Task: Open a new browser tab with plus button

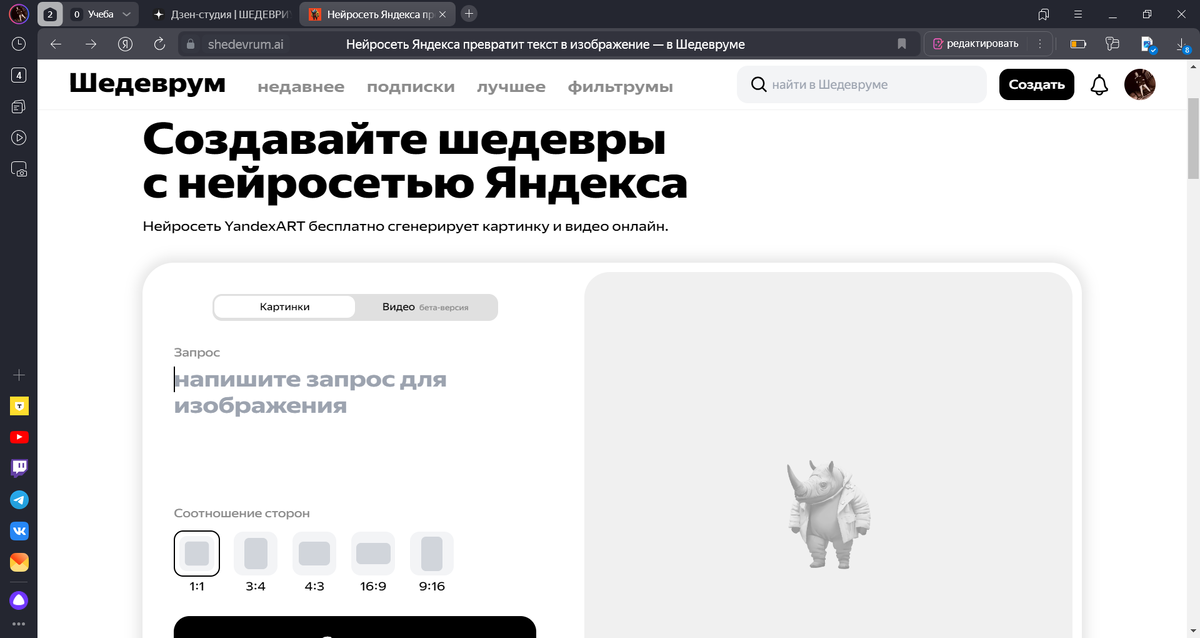Action: [x=470, y=14]
